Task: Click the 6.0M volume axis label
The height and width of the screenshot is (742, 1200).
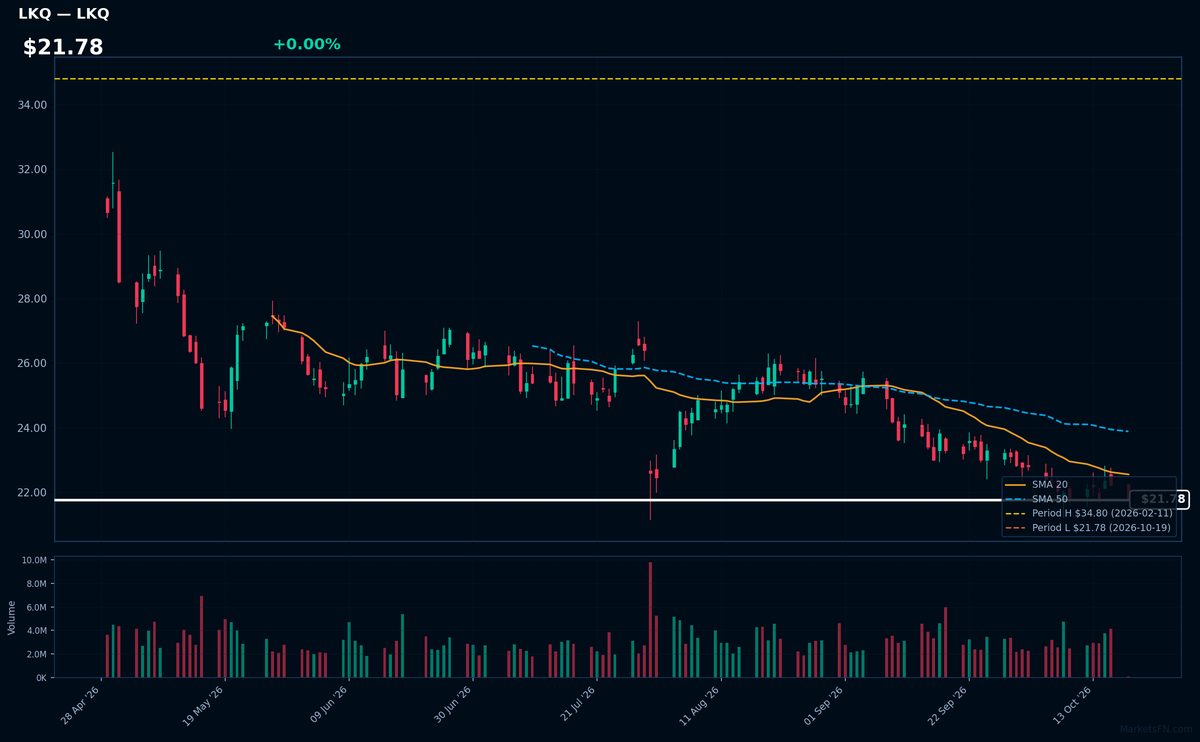Action: point(37,608)
